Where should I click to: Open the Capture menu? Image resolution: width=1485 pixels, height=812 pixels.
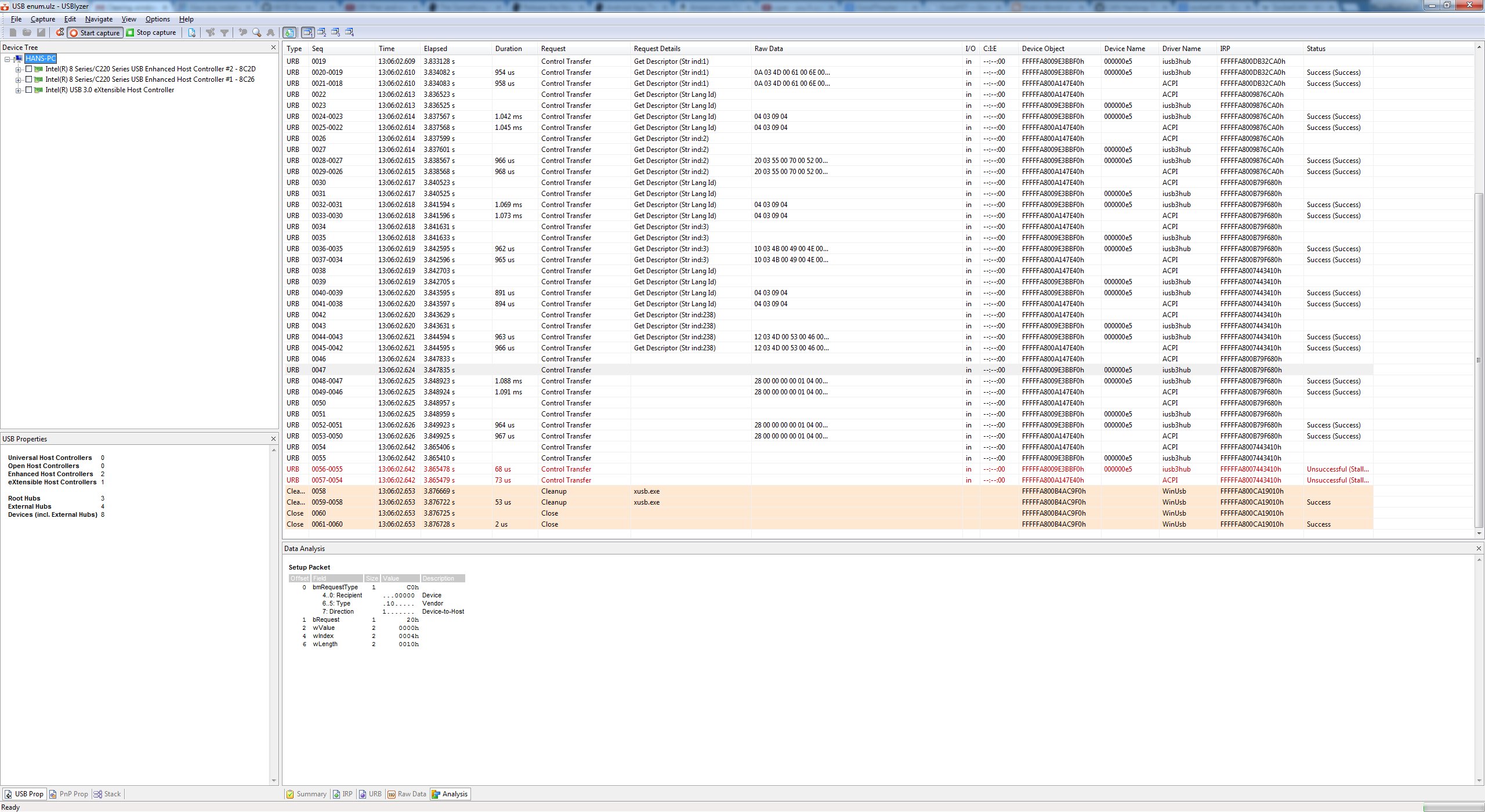43,19
